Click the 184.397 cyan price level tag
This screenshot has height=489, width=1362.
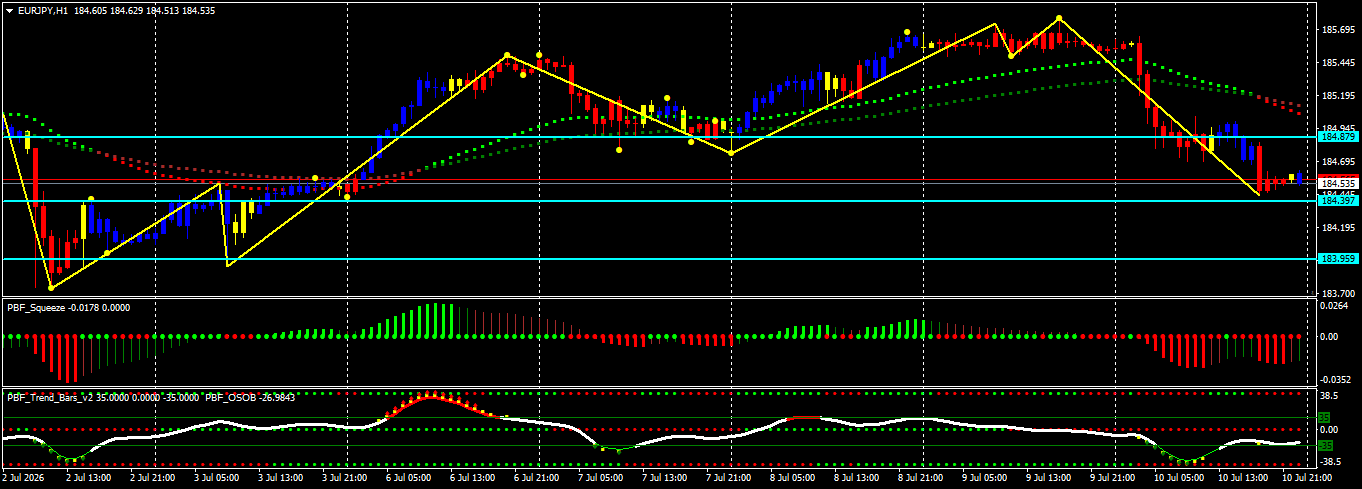(x=1338, y=201)
